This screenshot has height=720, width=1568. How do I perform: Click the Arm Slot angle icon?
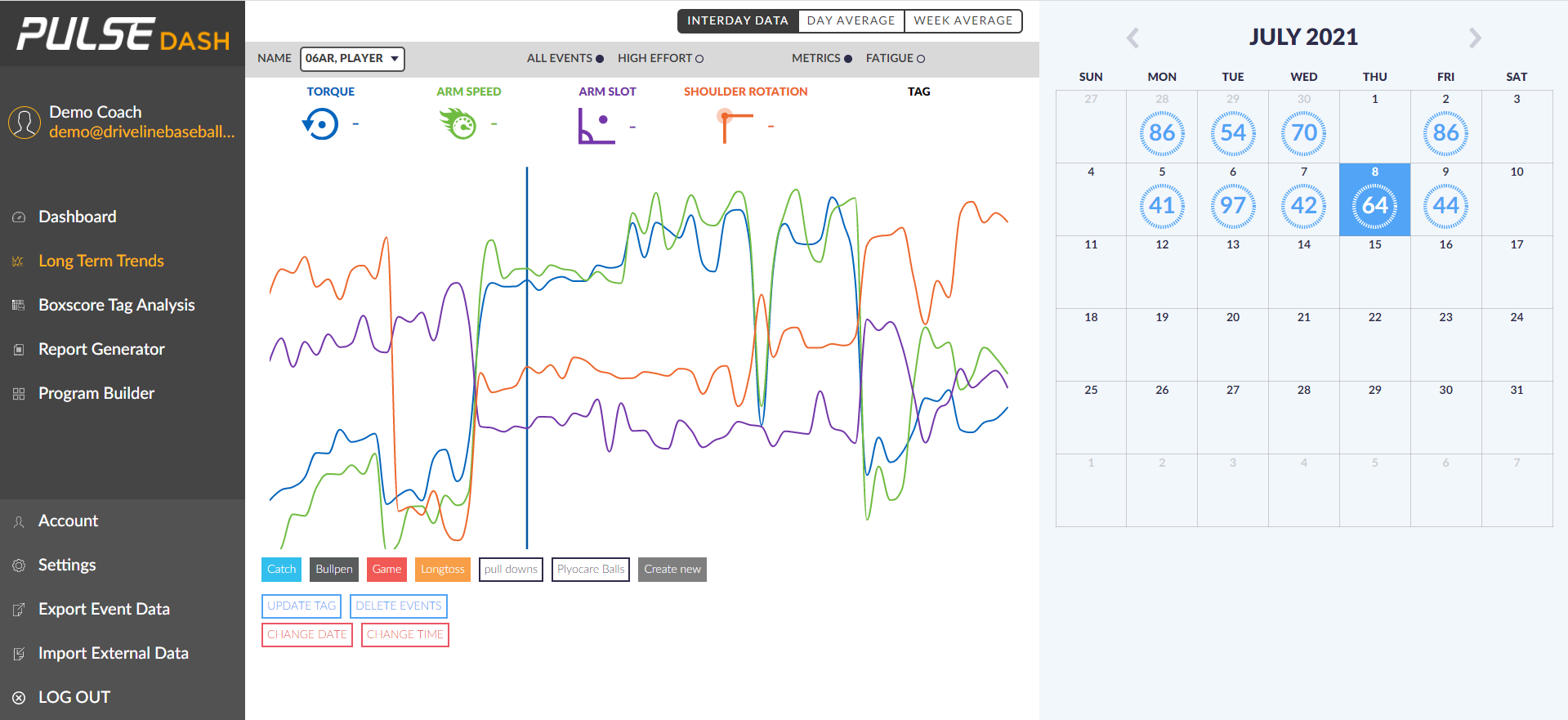click(x=596, y=125)
